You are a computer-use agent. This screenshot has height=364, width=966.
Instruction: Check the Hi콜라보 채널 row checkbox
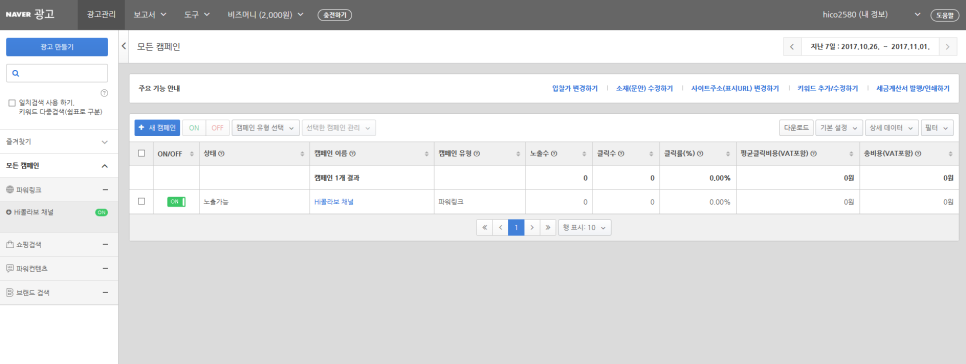(x=142, y=201)
